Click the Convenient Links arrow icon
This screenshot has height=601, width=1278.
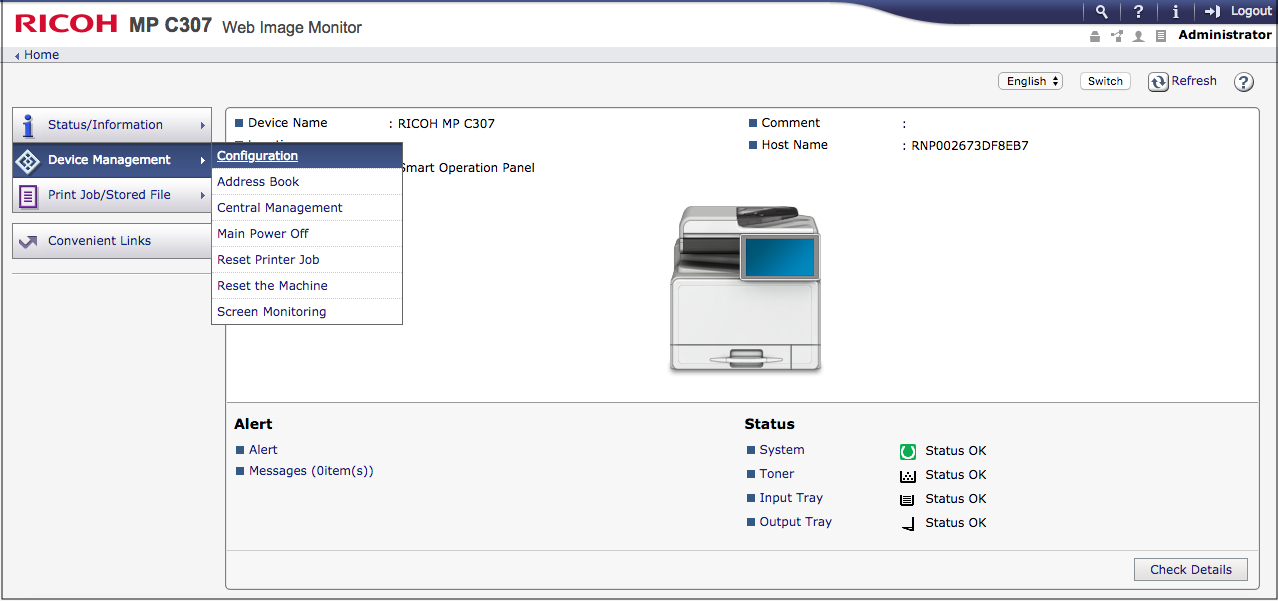(28, 241)
